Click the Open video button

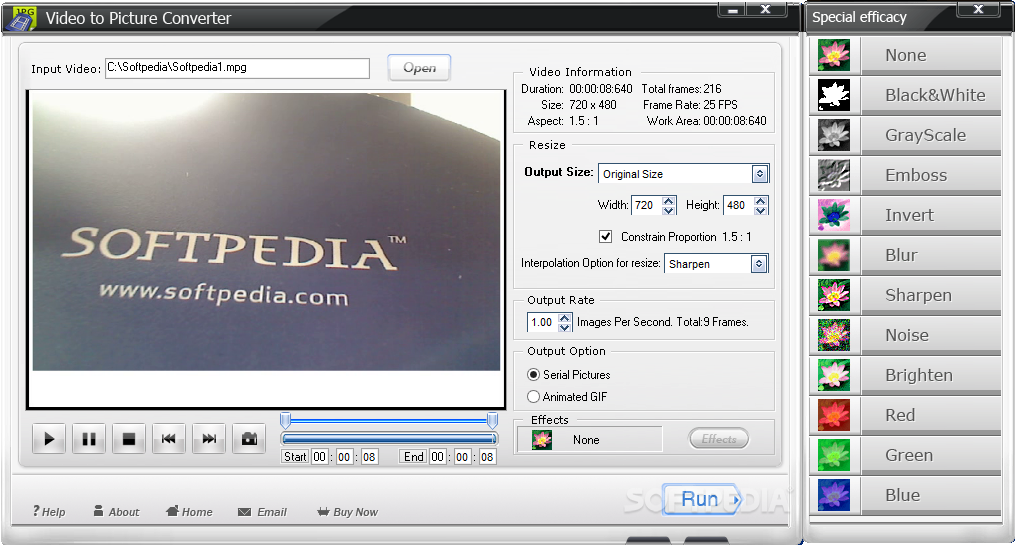pyautogui.click(x=419, y=68)
